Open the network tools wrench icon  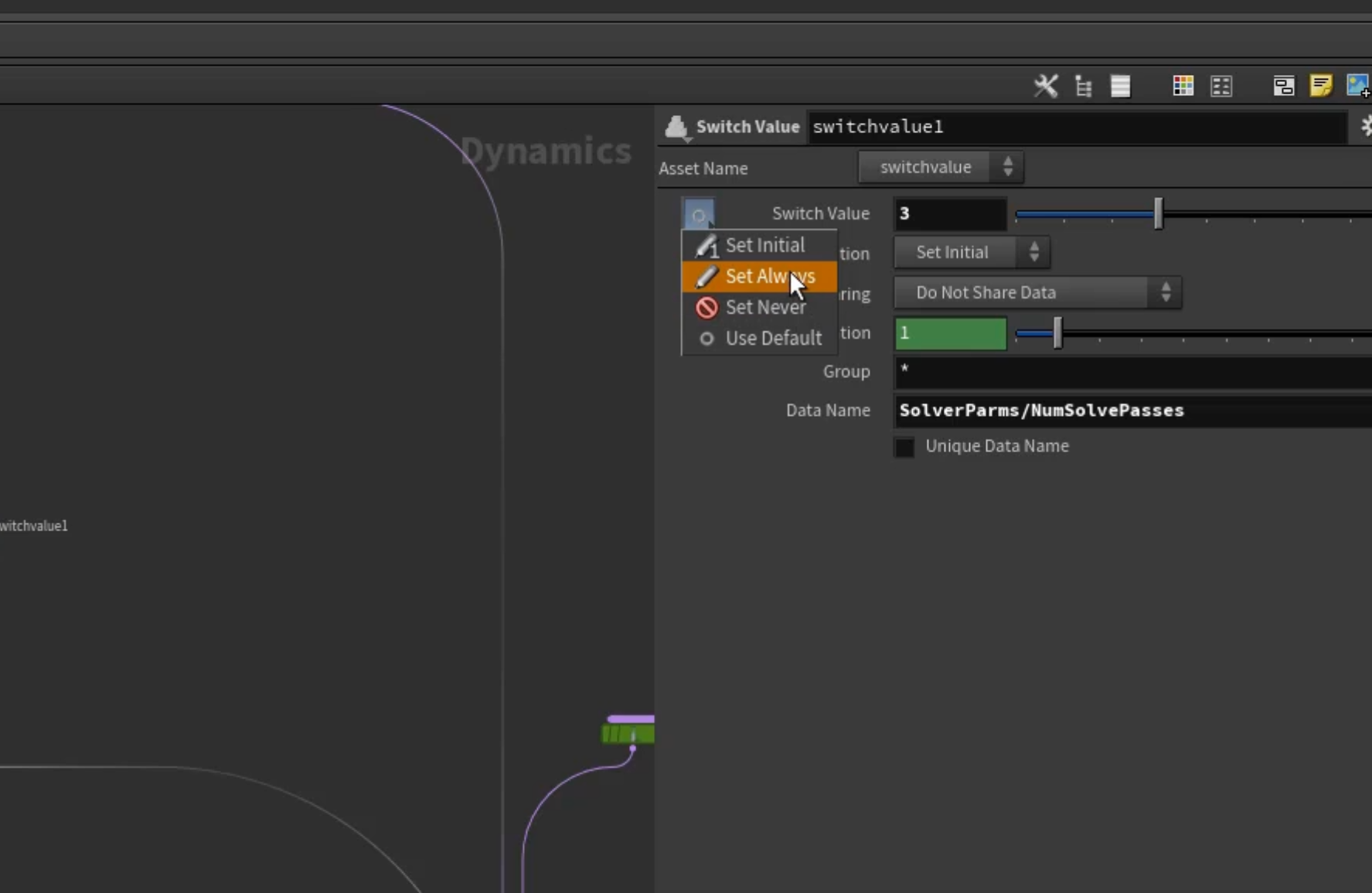[1046, 86]
